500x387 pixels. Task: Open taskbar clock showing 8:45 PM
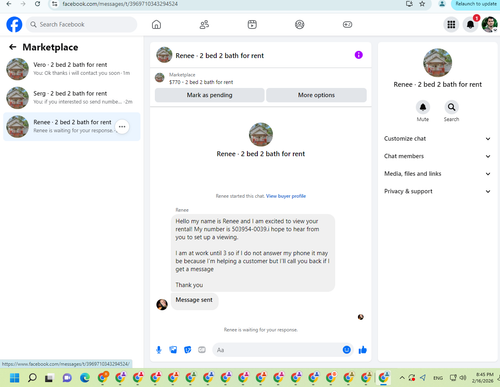[x=484, y=378]
